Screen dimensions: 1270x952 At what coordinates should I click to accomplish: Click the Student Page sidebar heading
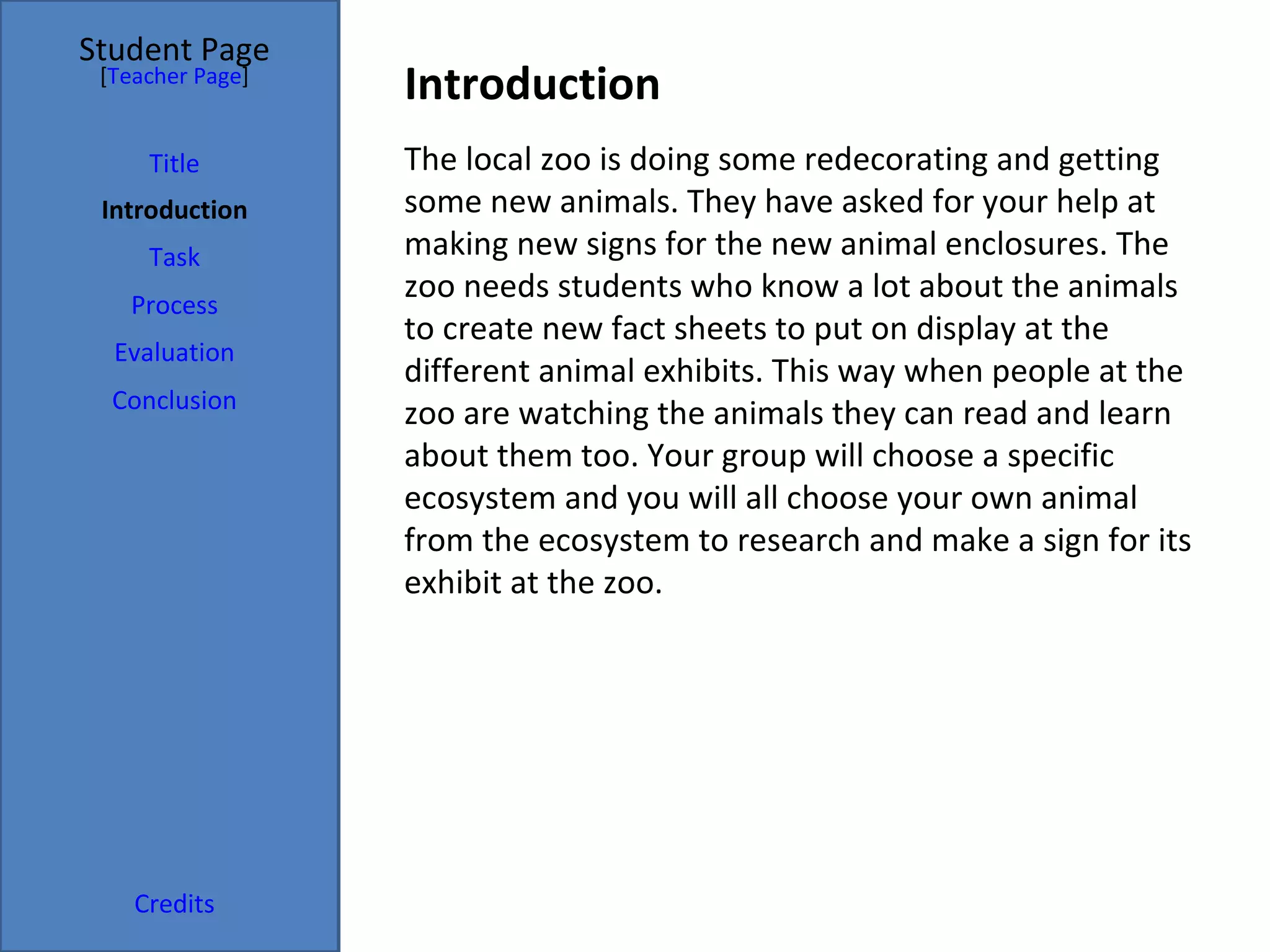coord(174,50)
